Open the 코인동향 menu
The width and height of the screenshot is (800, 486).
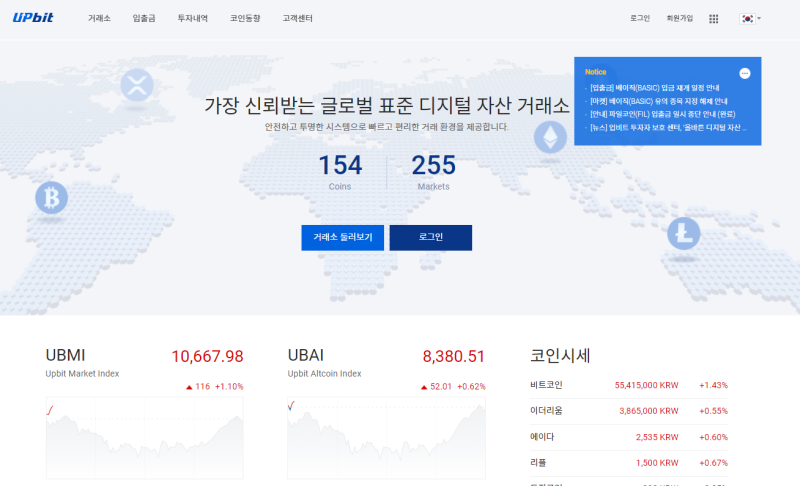245,18
